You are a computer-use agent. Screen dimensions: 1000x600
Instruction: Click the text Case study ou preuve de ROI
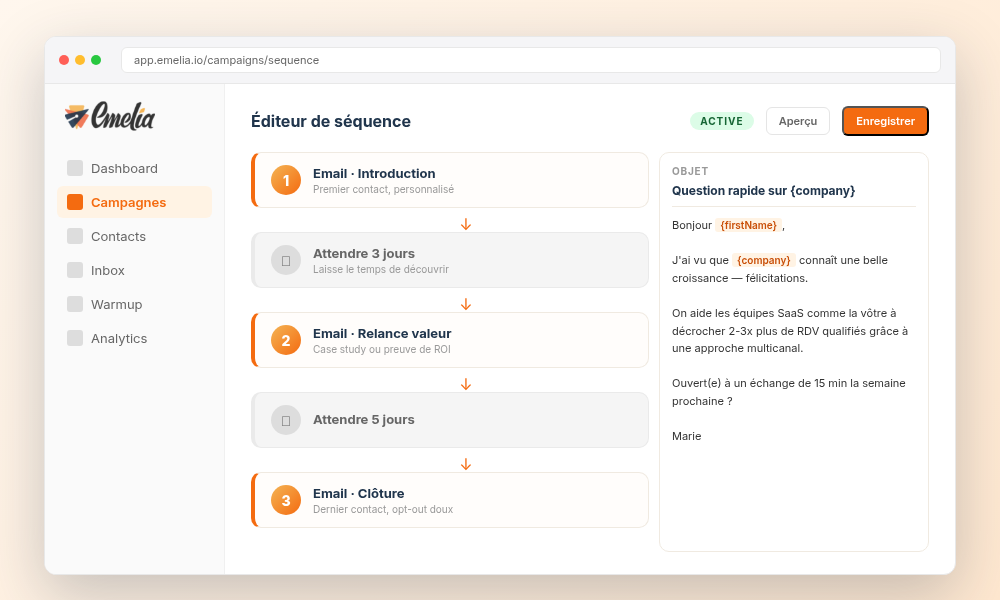click(381, 349)
